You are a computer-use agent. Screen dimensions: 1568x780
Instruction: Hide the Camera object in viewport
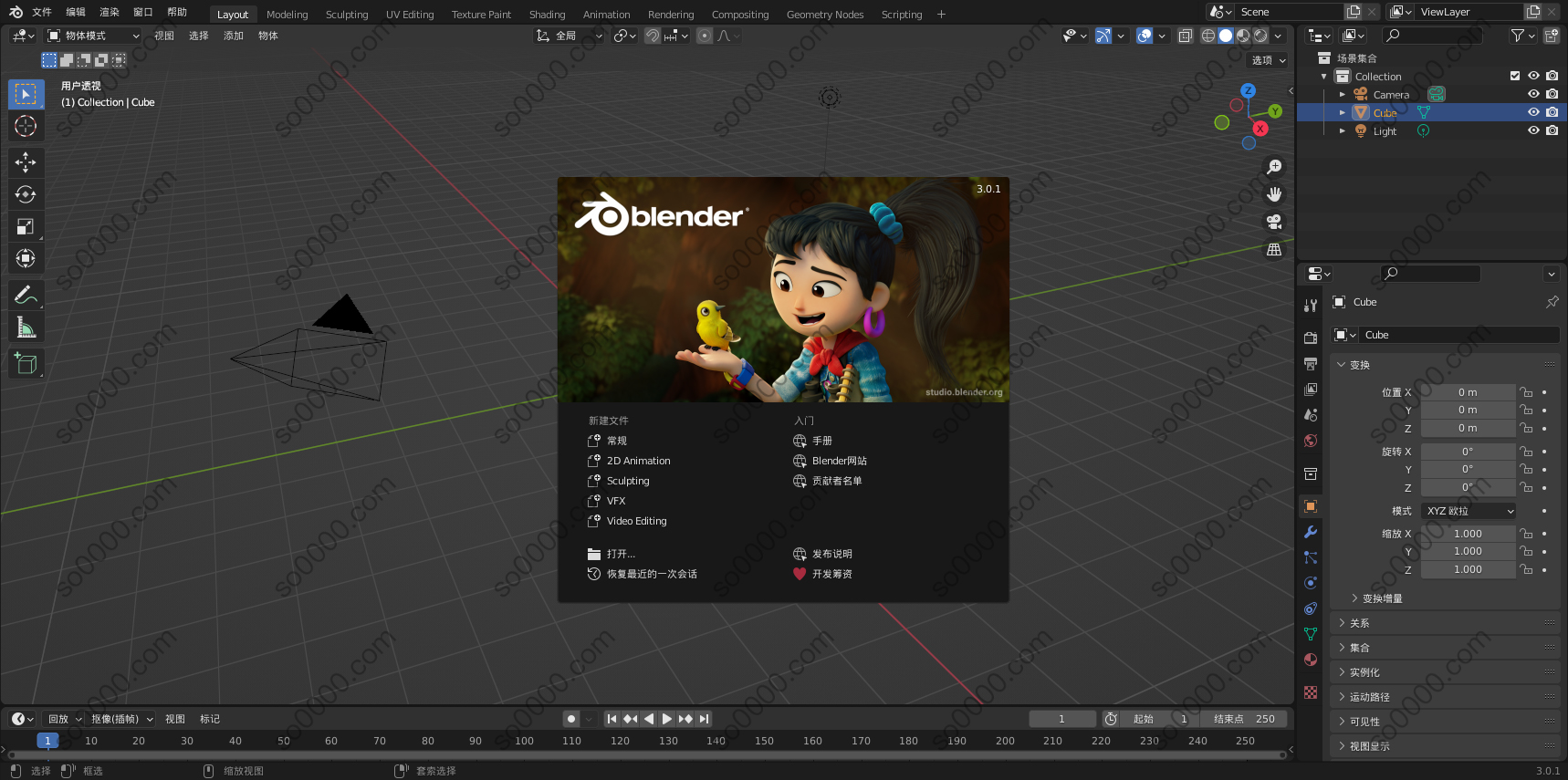pyautogui.click(x=1533, y=94)
